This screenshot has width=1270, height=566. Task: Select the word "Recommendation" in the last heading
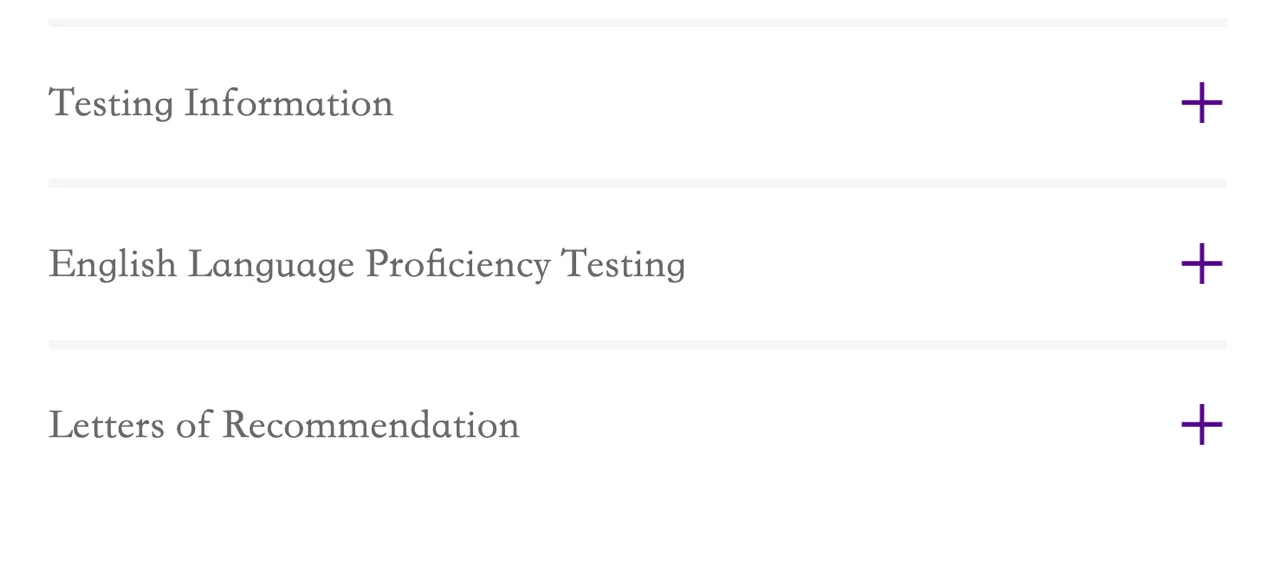(370, 426)
